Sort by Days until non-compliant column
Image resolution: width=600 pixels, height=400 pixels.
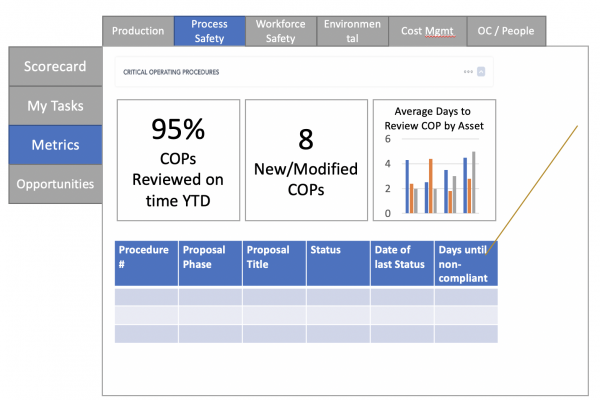point(466,263)
